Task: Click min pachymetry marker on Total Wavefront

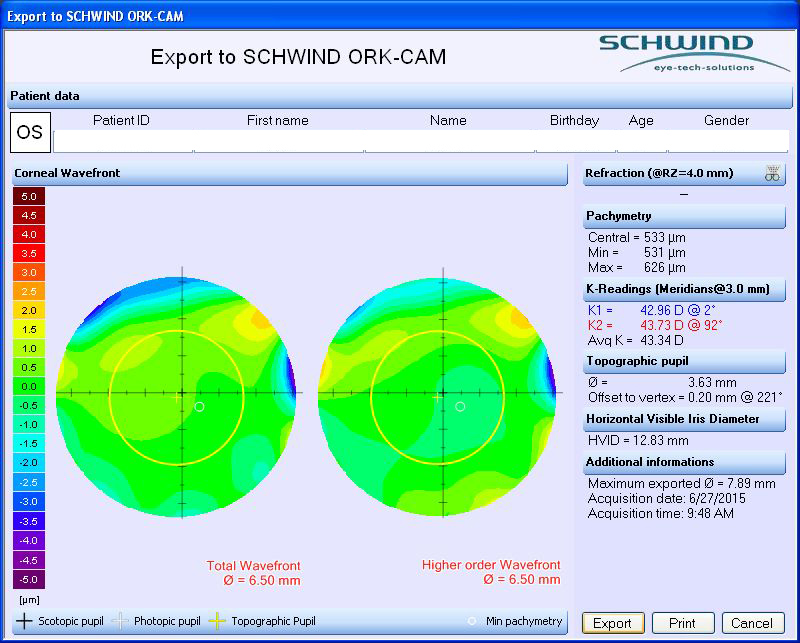Action: point(199,407)
